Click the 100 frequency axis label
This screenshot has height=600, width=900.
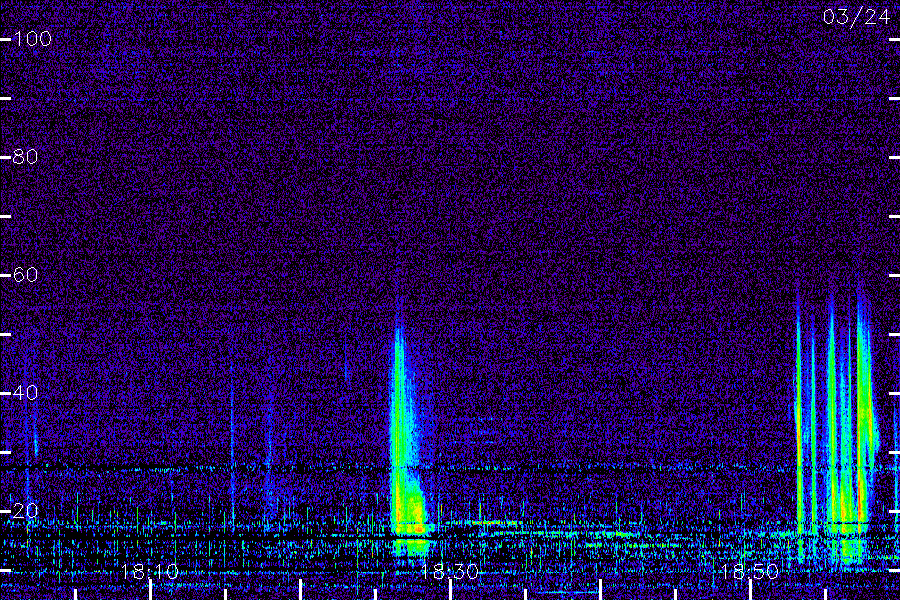click(x=33, y=39)
